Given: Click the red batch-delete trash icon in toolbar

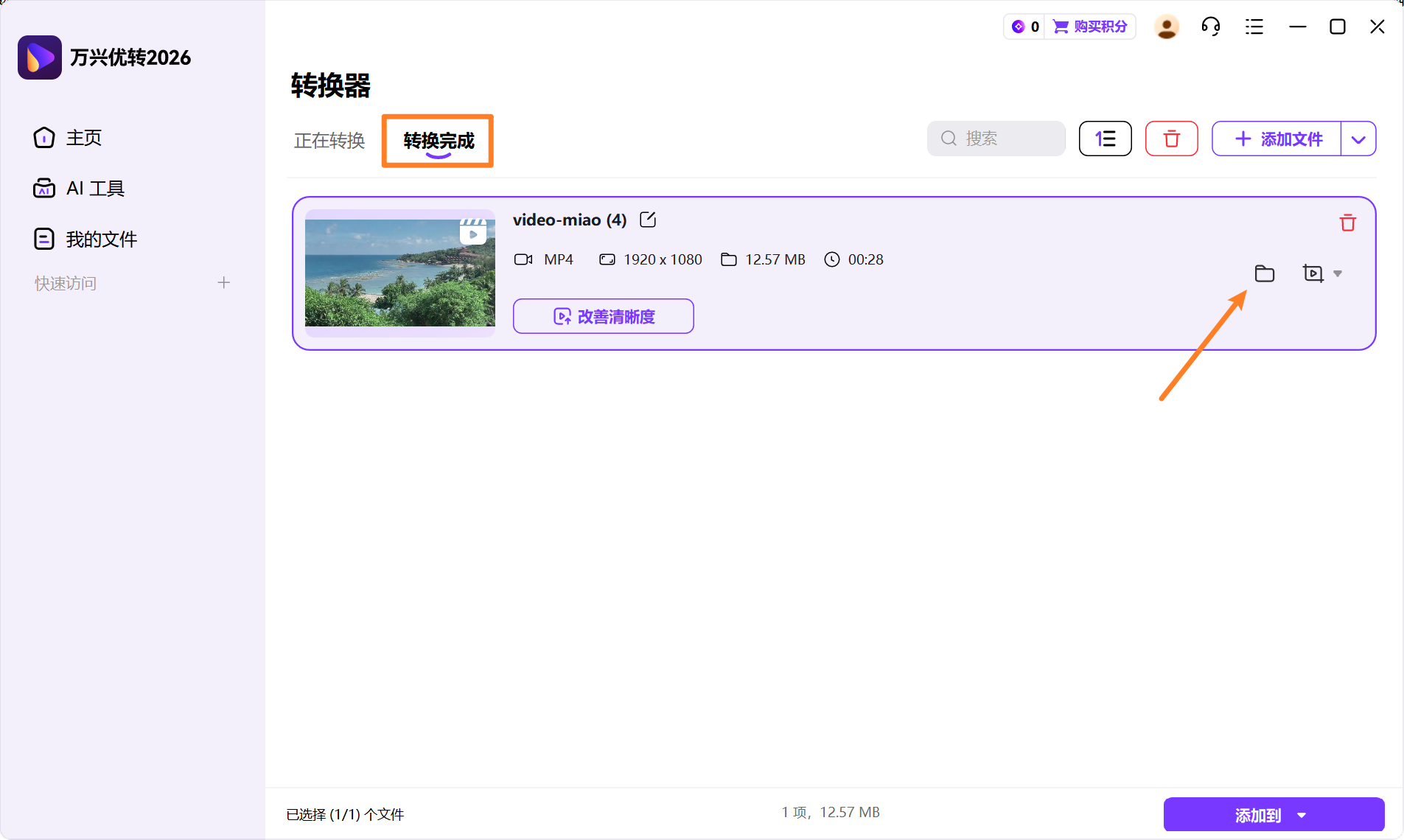Looking at the screenshot, I should 1171,139.
